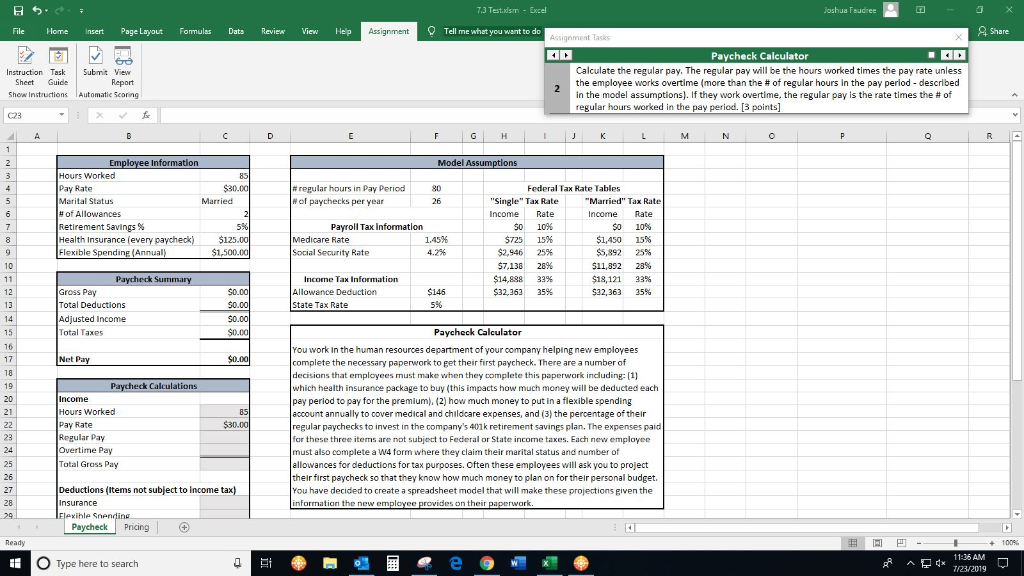Open Chrome from the taskbar

pos(487,563)
